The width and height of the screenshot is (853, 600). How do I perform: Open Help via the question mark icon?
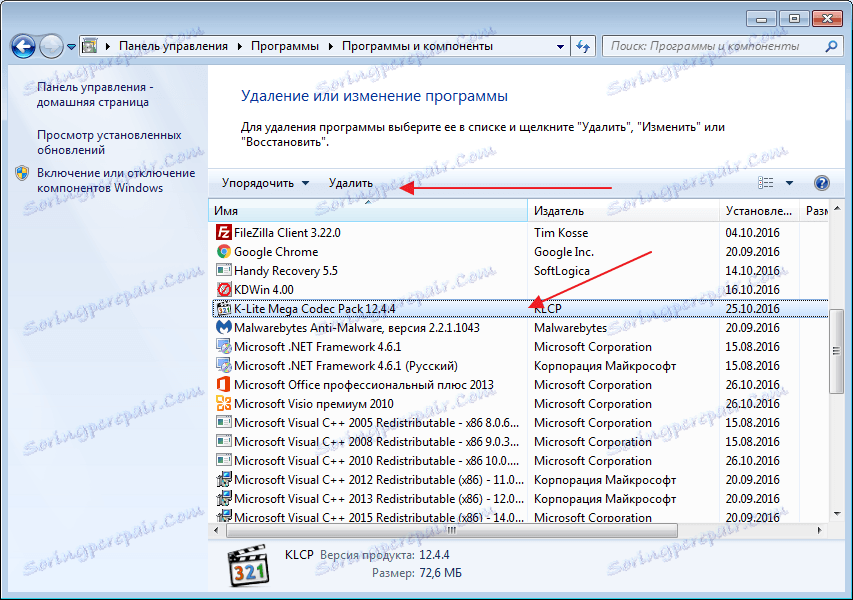pos(820,183)
